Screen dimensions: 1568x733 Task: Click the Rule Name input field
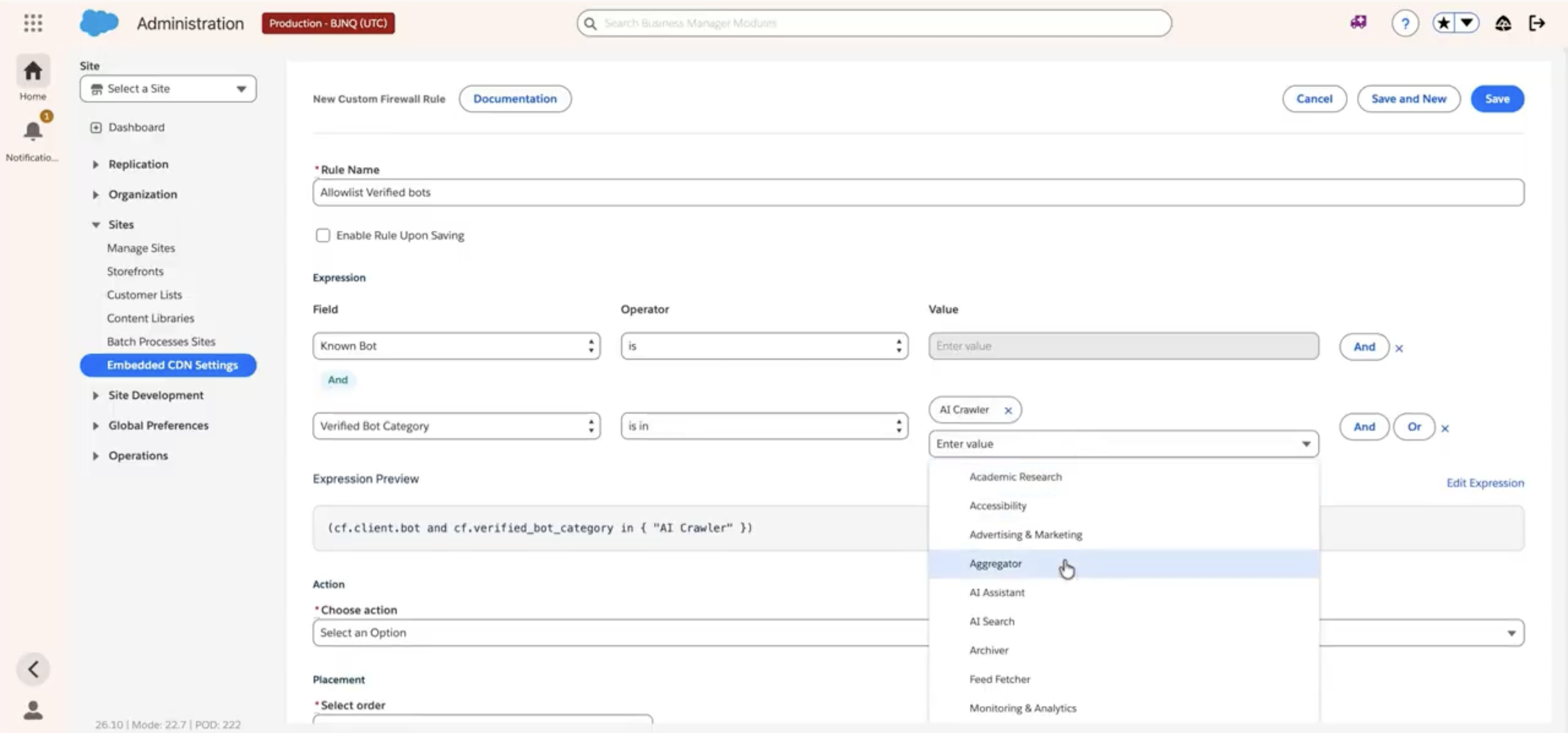[x=919, y=192]
